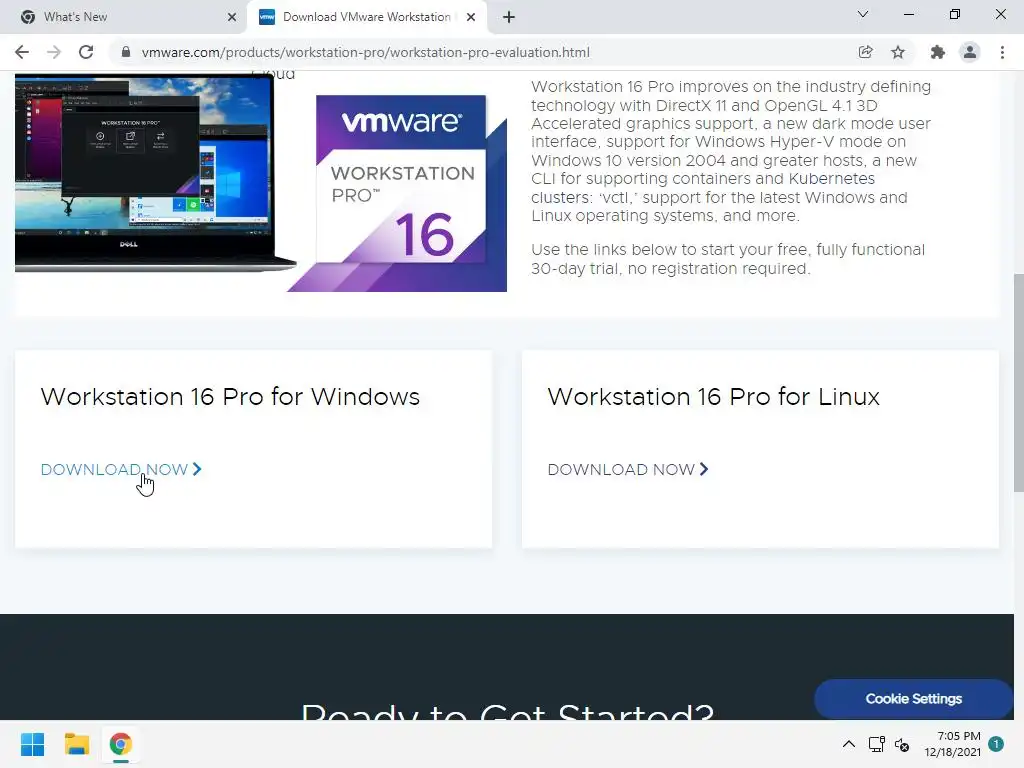Go back to the previous page

pyautogui.click(x=22, y=52)
